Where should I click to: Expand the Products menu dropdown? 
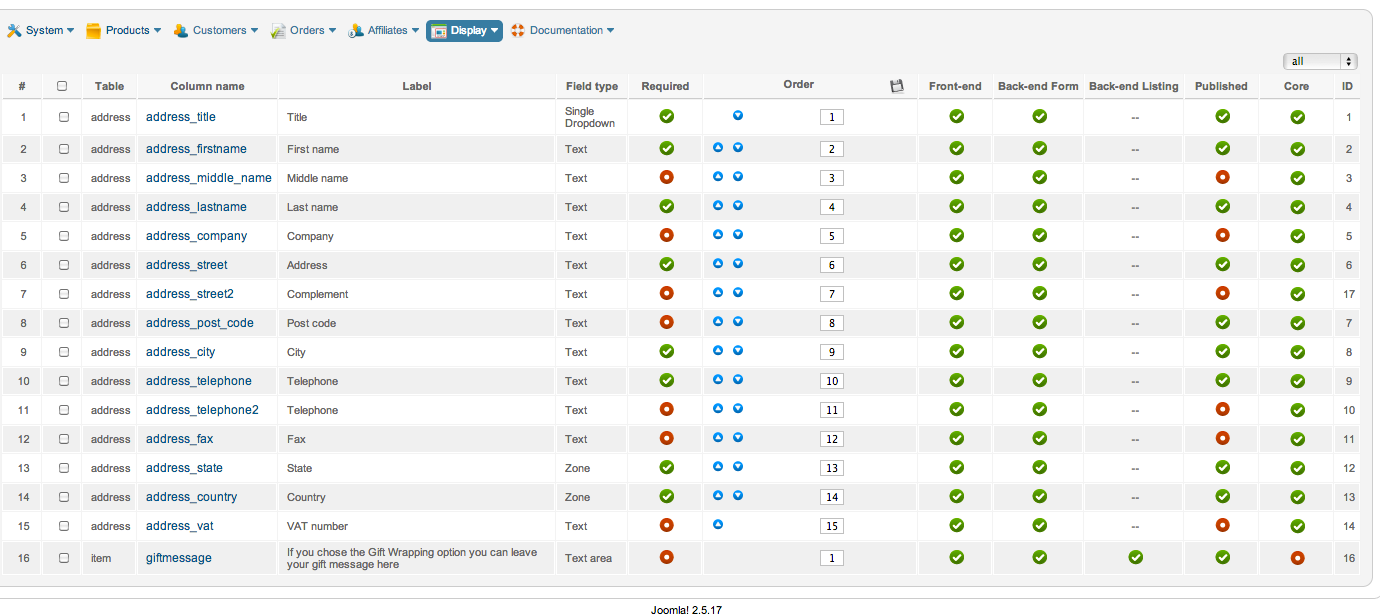[124, 31]
